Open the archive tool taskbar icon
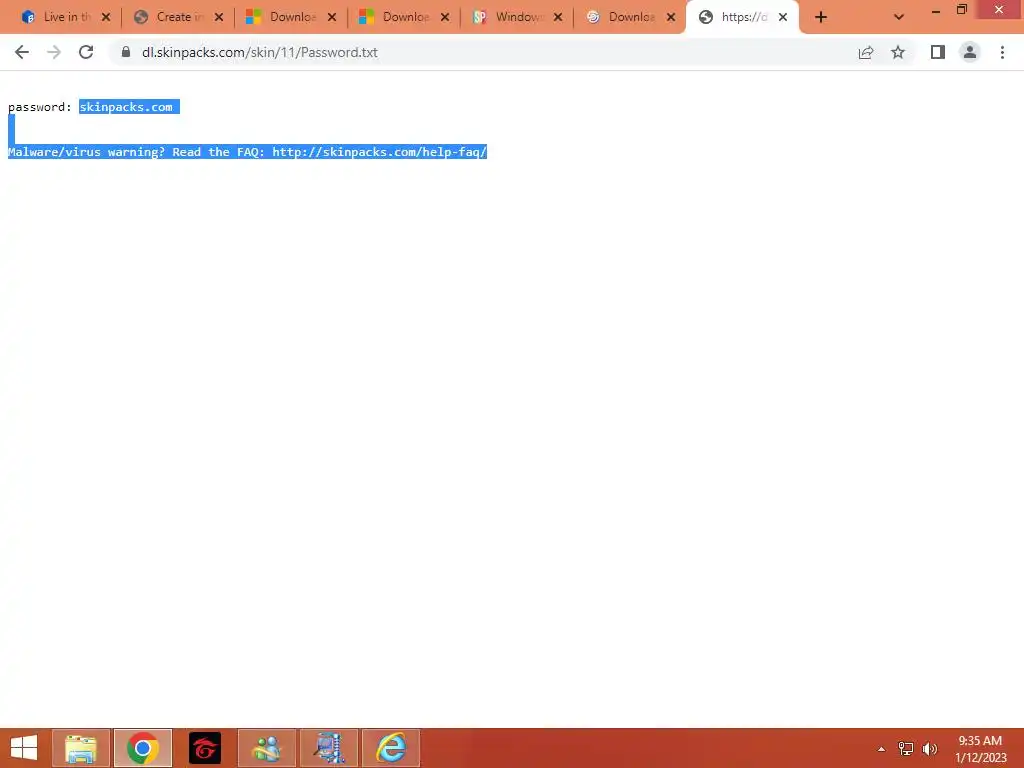The height and width of the screenshot is (768, 1024). (329, 748)
